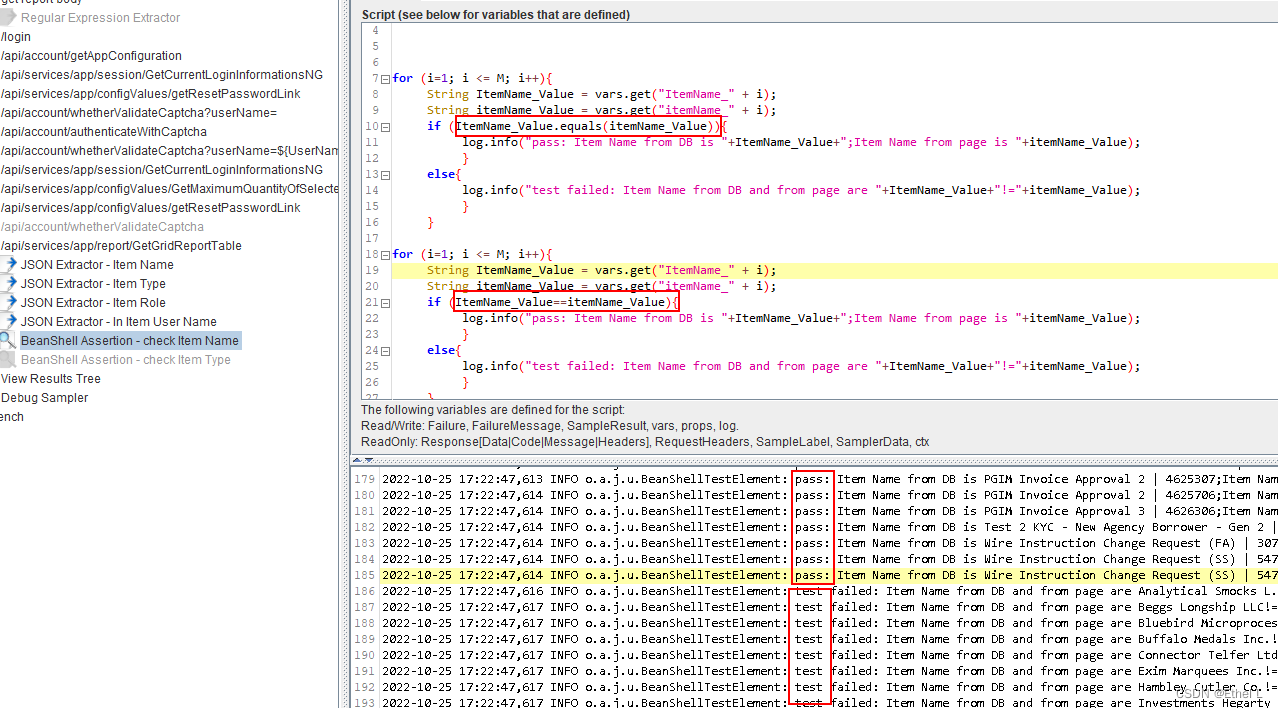The image size is (1278, 708).
Task: Collapse the if block at line 21
Action: 385,302
